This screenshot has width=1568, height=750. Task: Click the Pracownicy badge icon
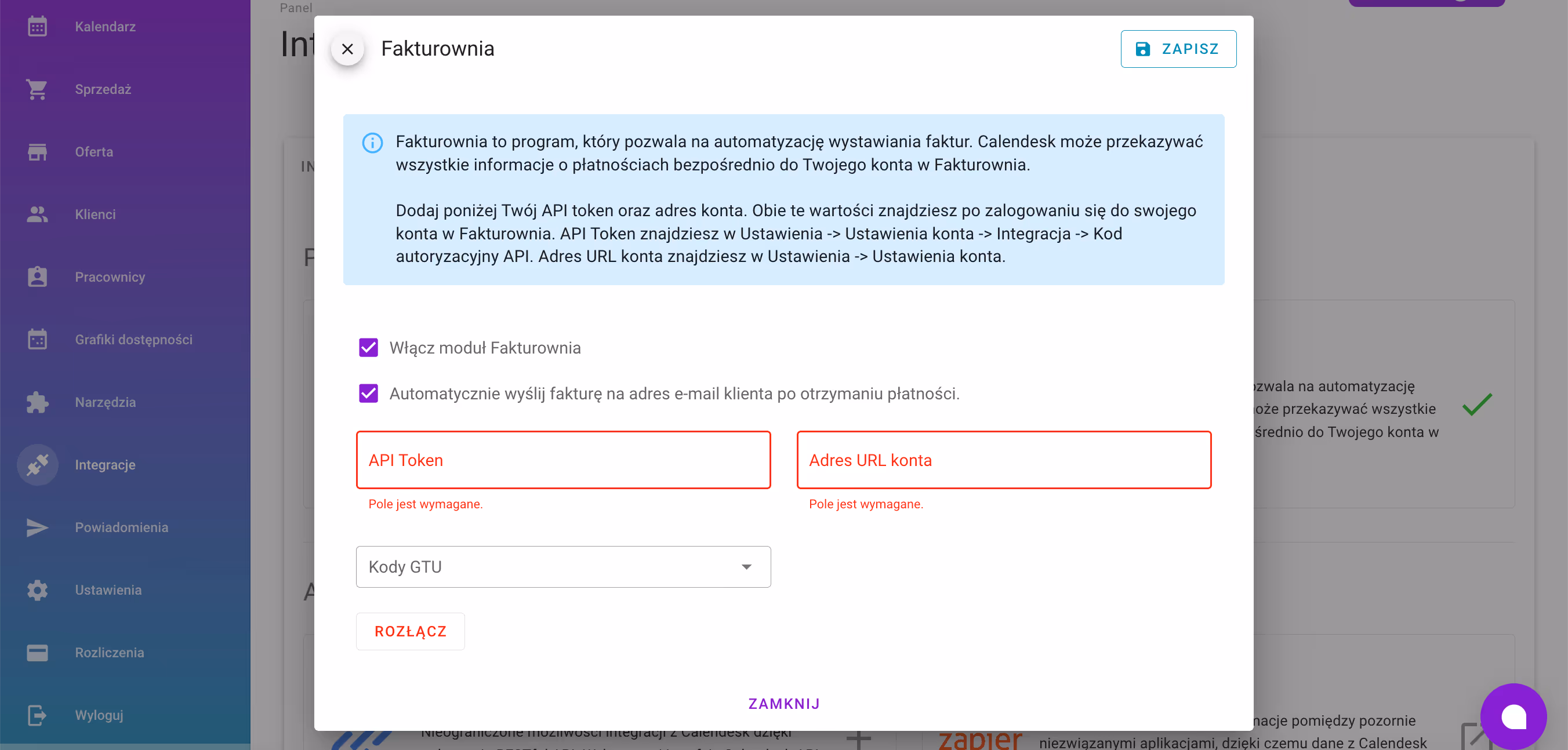tap(37, 276)
